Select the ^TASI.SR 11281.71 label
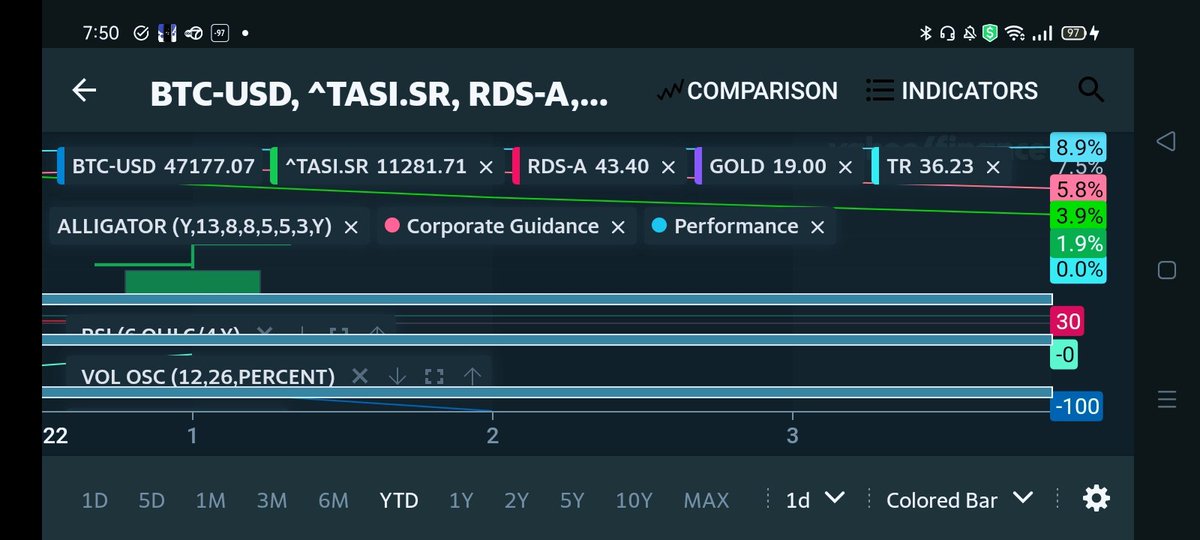Image resolution: width=1200 pixels, height=540 pixels. tap(376, 167)
